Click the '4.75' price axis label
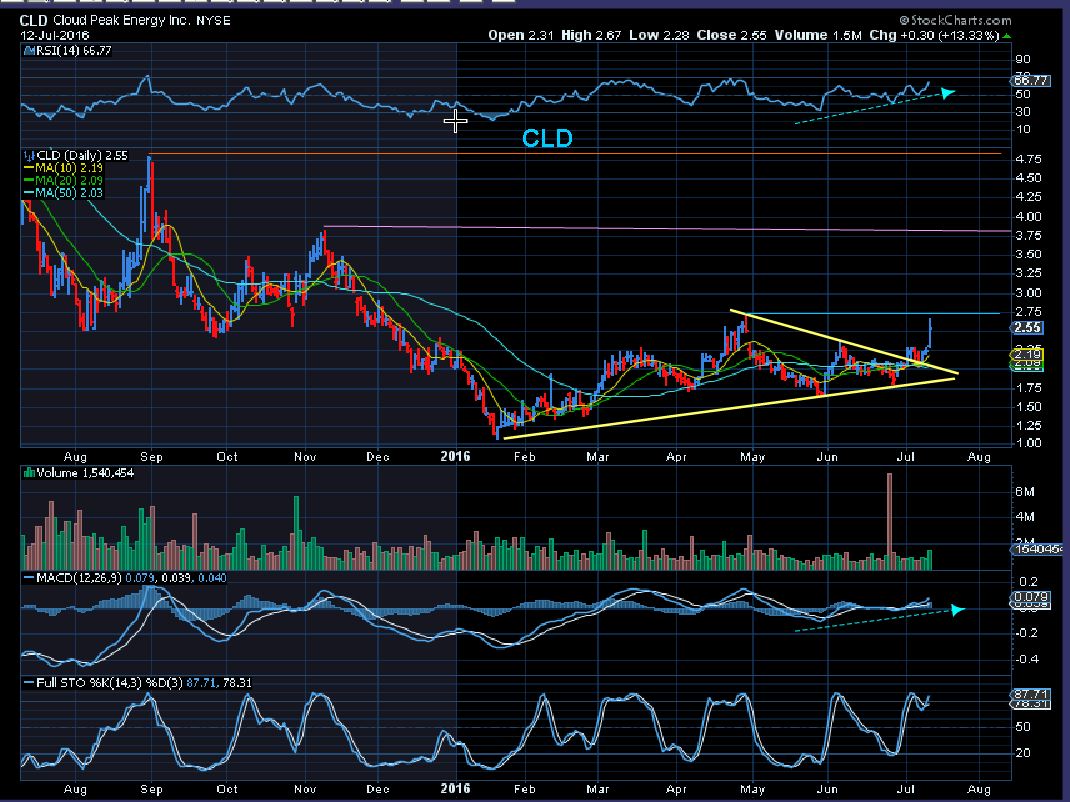 (x=1028, y=159)
